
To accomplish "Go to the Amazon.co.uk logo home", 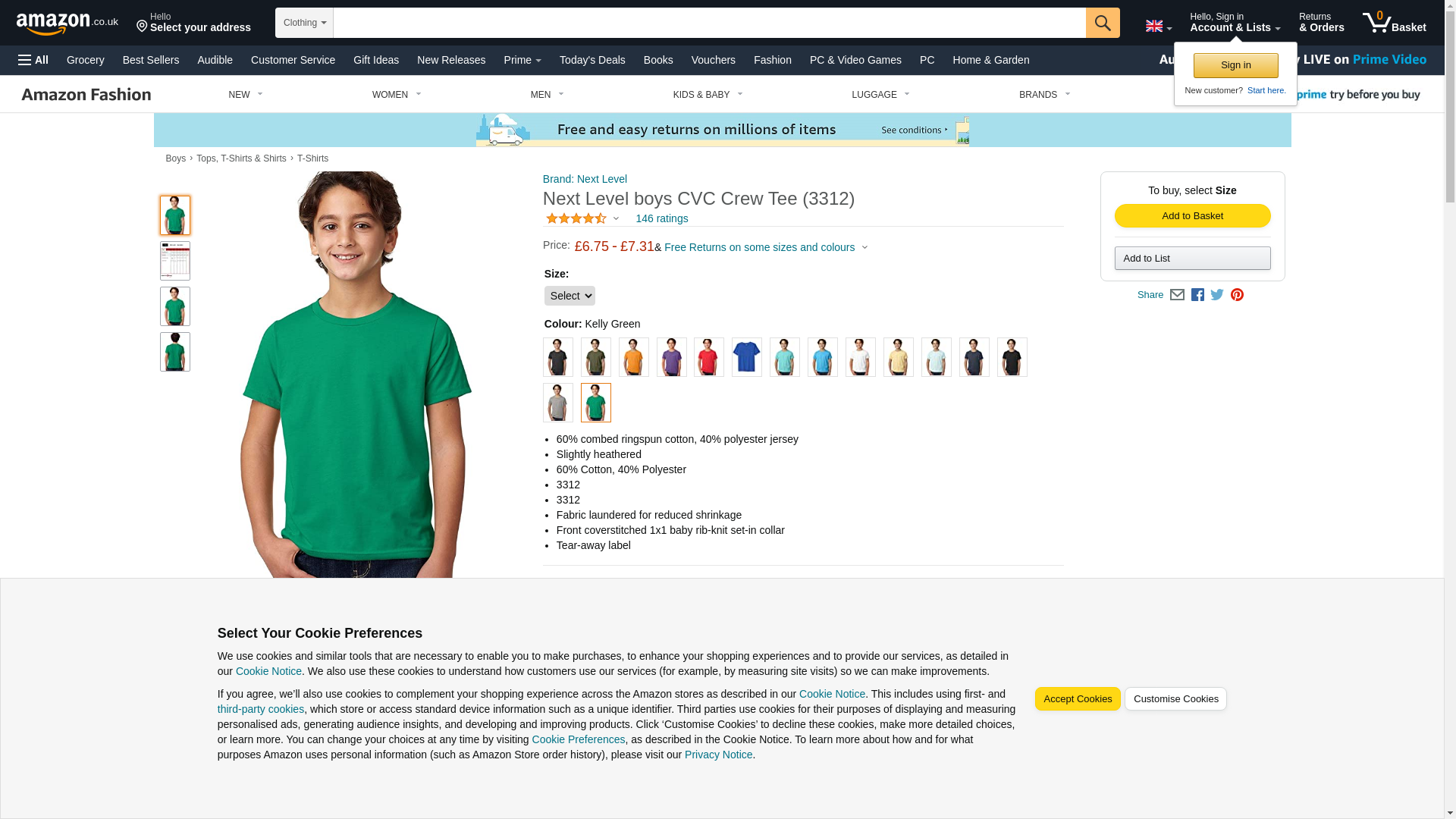I will tap(67, 24).
